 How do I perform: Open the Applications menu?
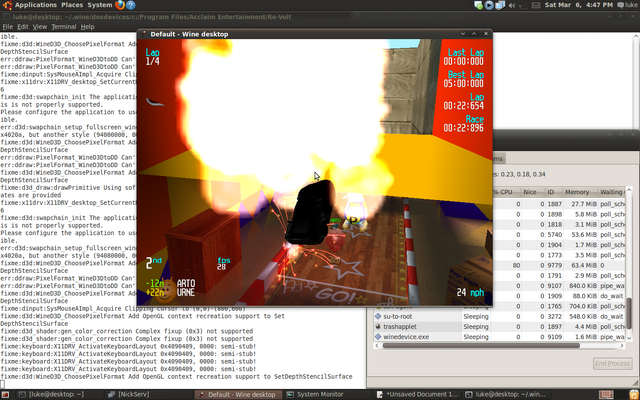pyautogui.click(x=36, y=5)
